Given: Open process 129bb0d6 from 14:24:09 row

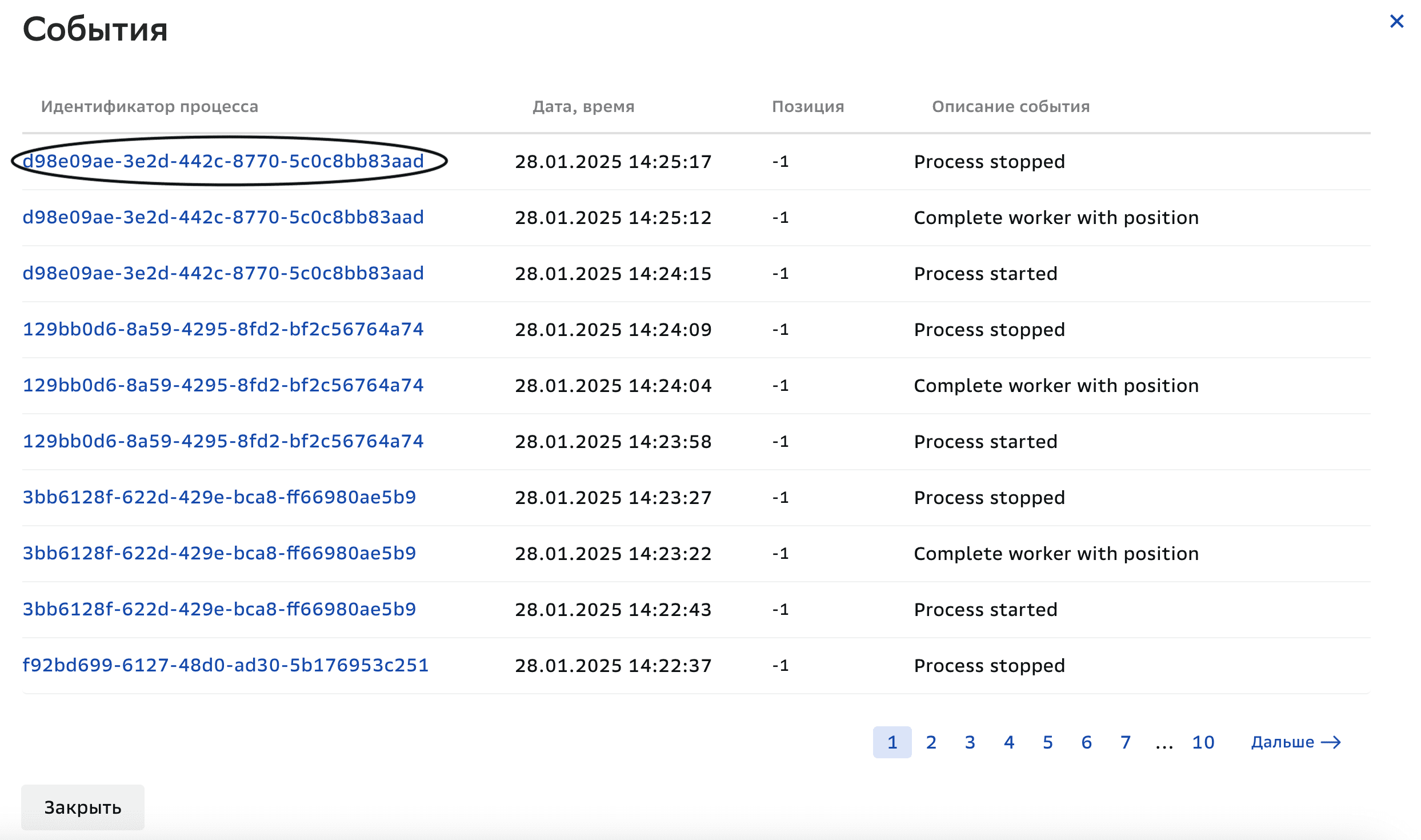Looking at the screenshot, I should [x=223, y=329].
